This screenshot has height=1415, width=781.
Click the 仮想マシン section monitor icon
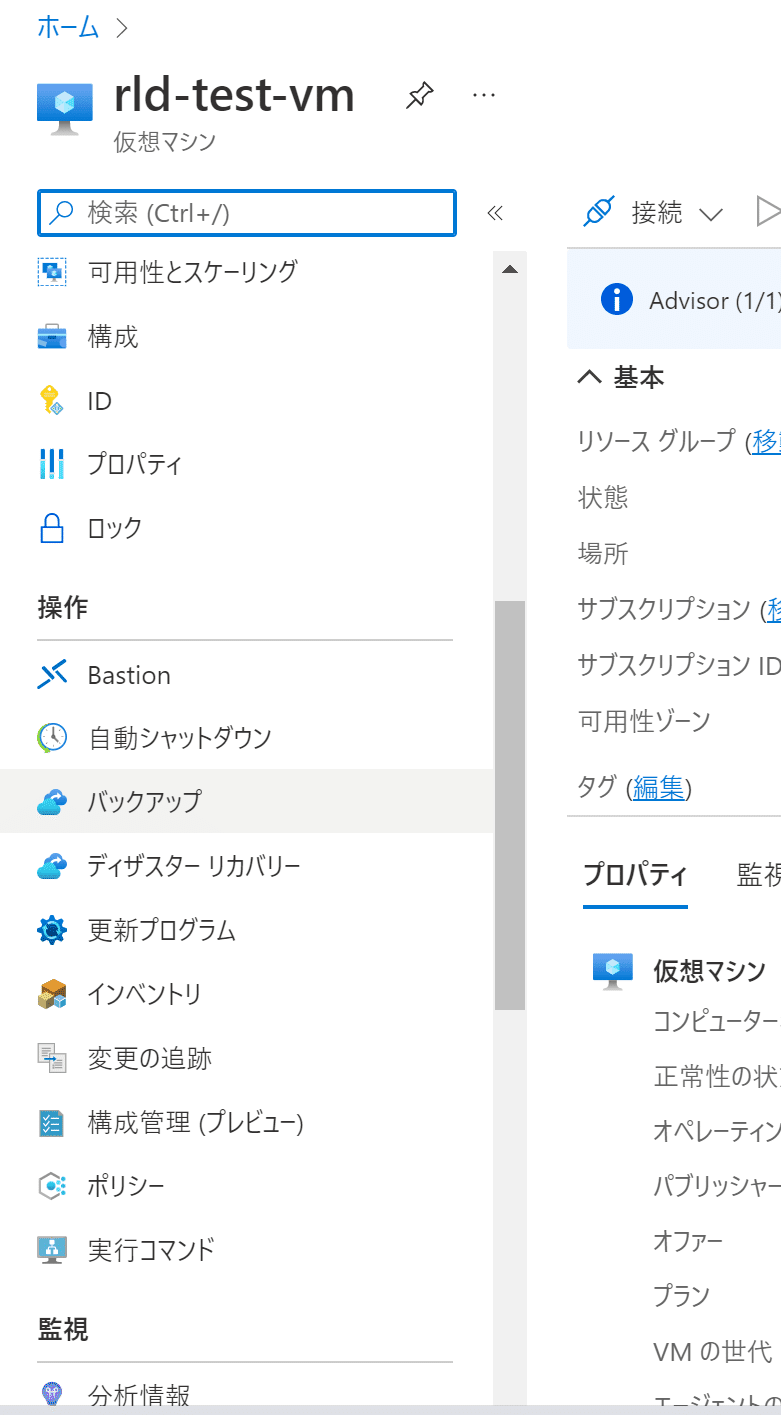click(613, 970)
